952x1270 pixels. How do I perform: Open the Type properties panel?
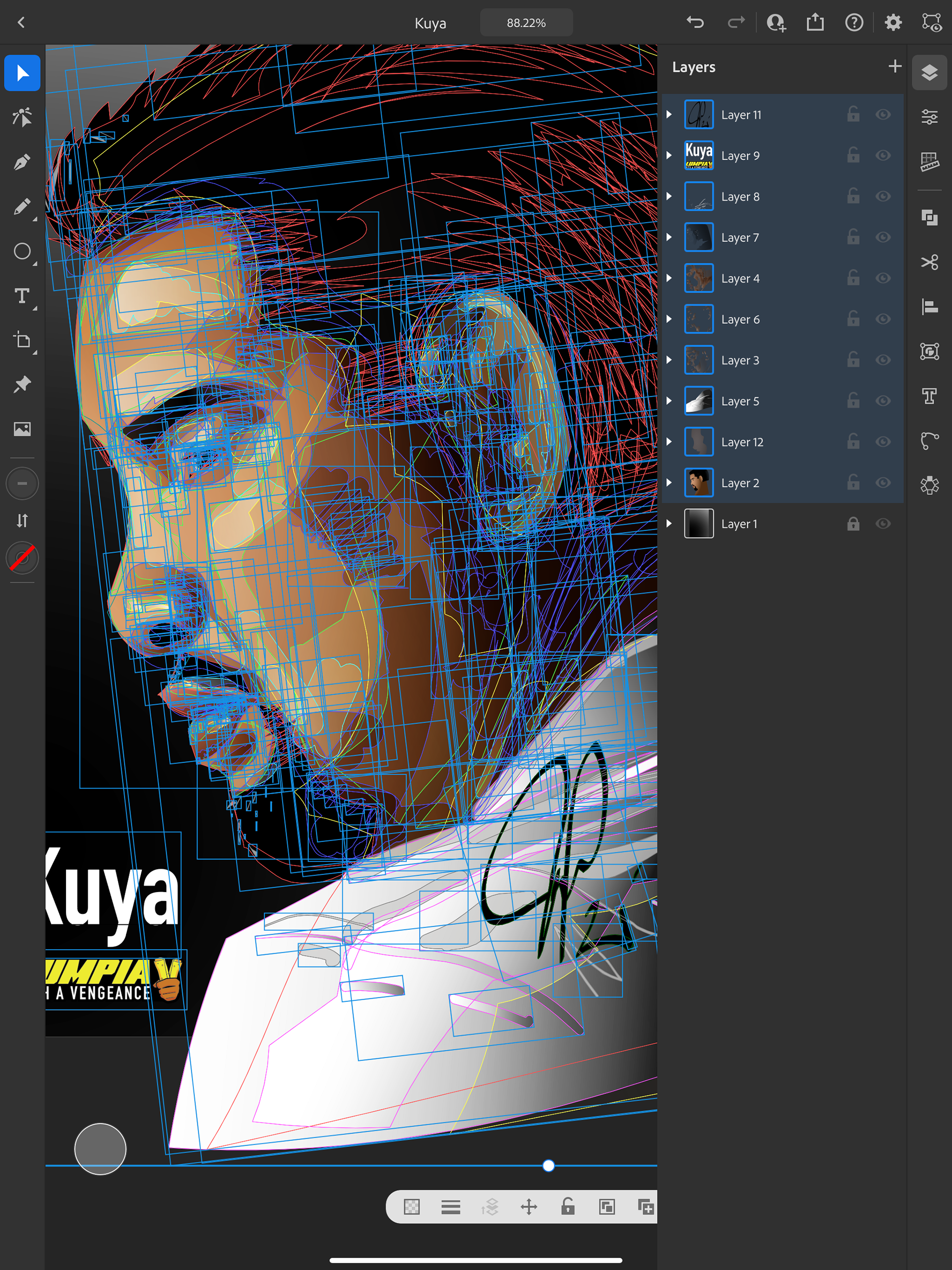point(930,396)
